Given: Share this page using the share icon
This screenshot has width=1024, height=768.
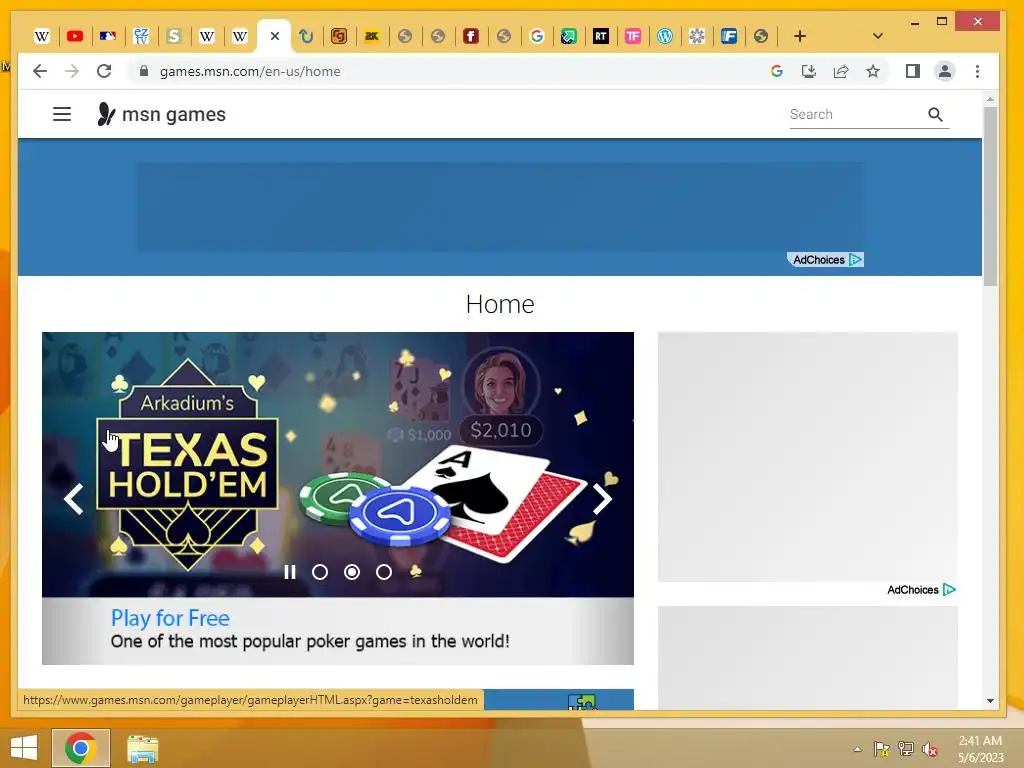Looking at the screenshot, I should [840, 71].
